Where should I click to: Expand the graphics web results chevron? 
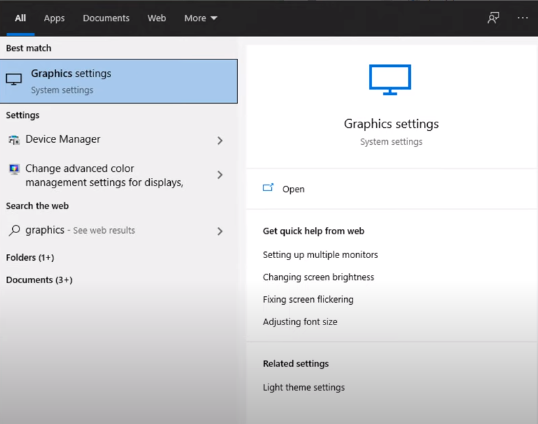tap(220, 231)
